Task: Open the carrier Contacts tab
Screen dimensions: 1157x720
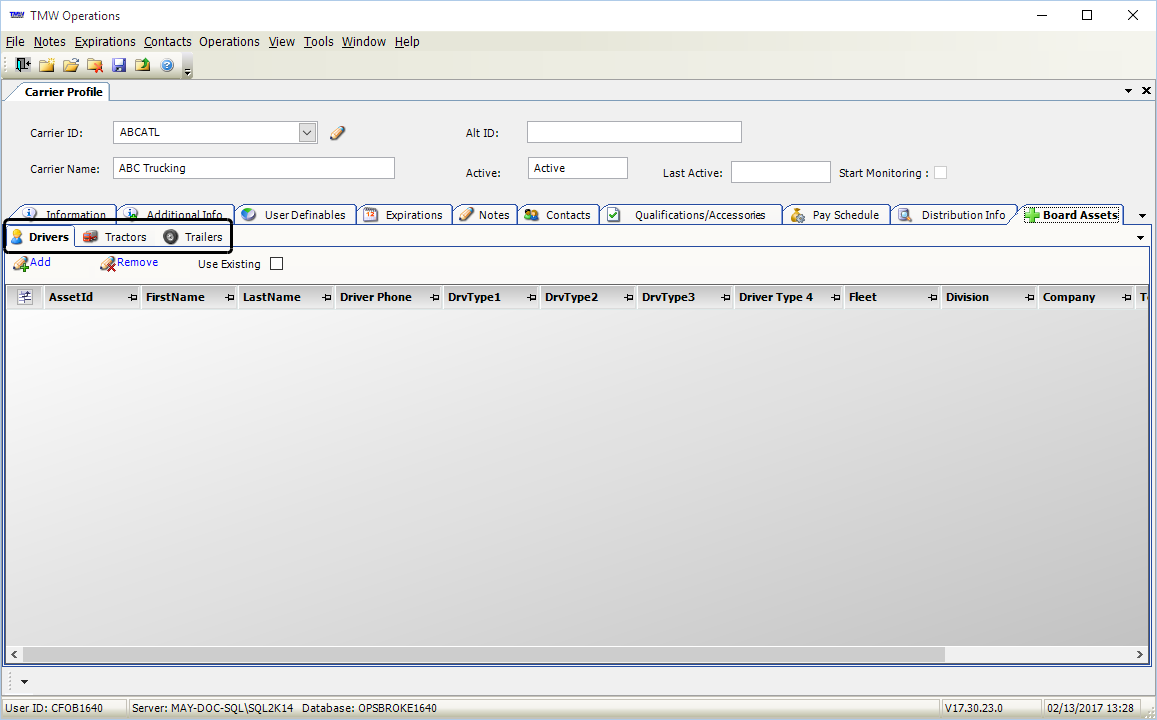Action: tap(558, 215)
